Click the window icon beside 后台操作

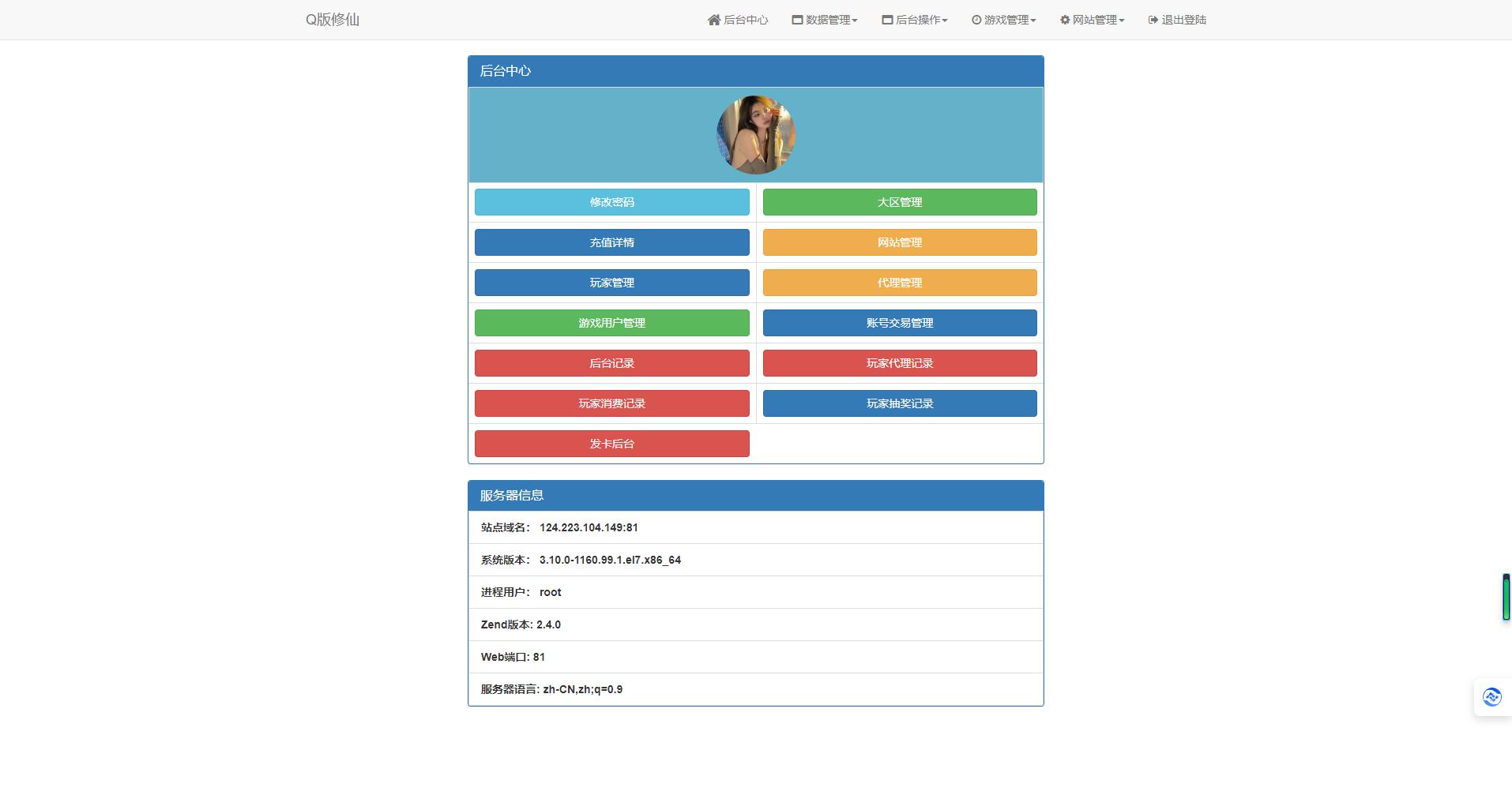887,20
